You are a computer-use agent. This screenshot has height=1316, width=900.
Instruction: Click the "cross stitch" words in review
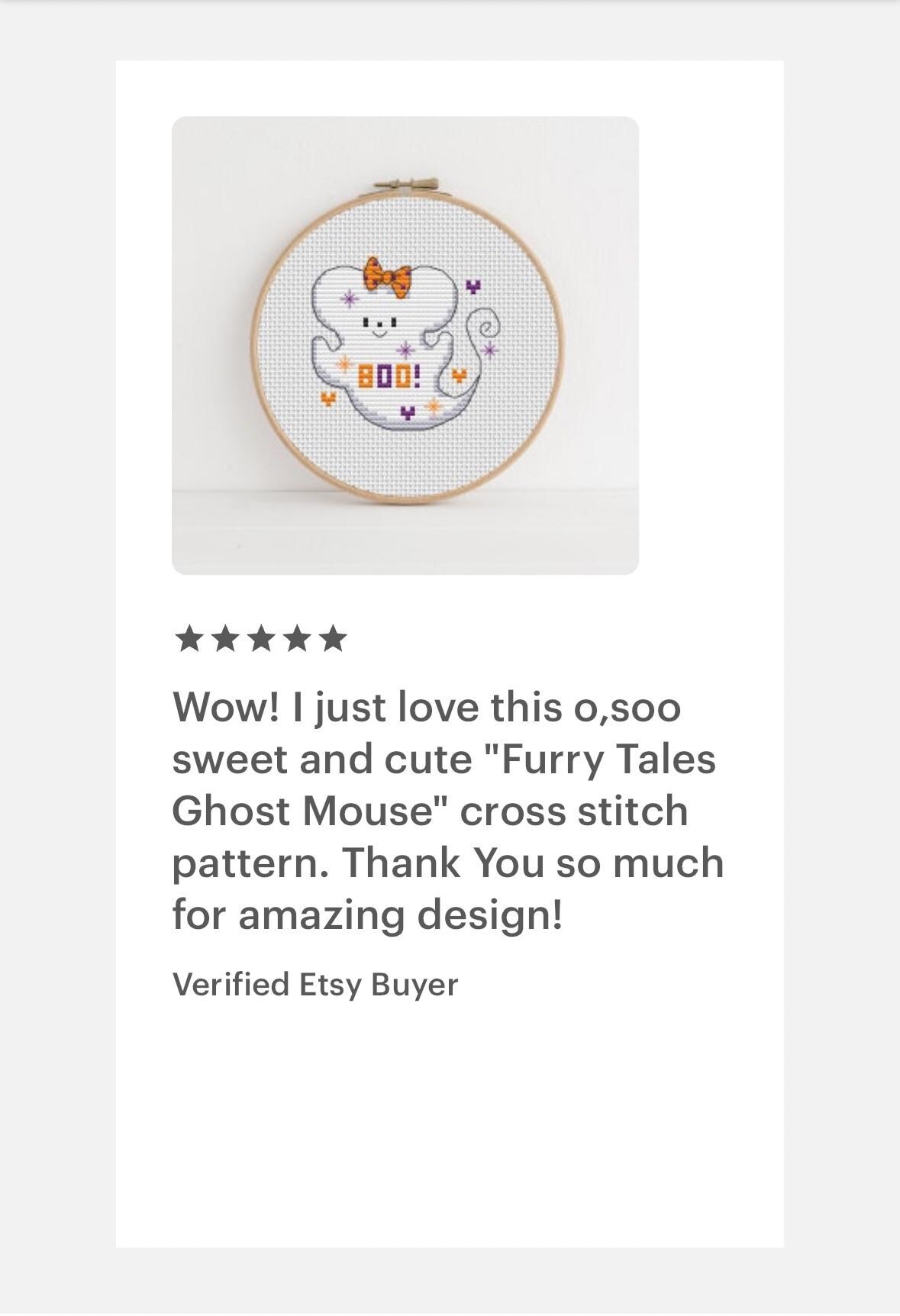pyautogui.click(x=574, y=810)
